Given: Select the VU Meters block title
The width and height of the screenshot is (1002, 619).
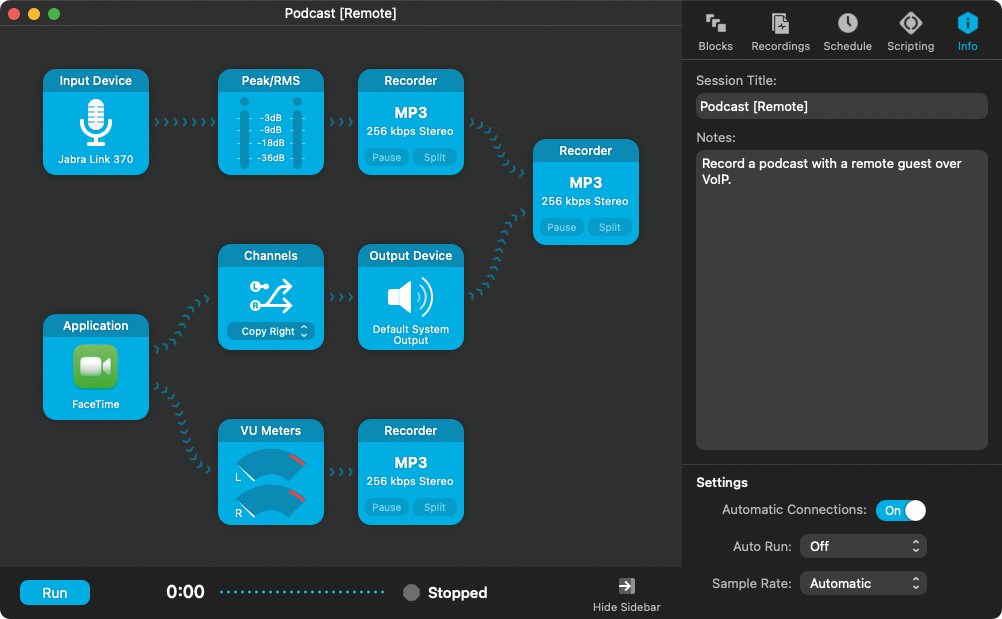Looking at the screenshot, I should coord(271,431).
